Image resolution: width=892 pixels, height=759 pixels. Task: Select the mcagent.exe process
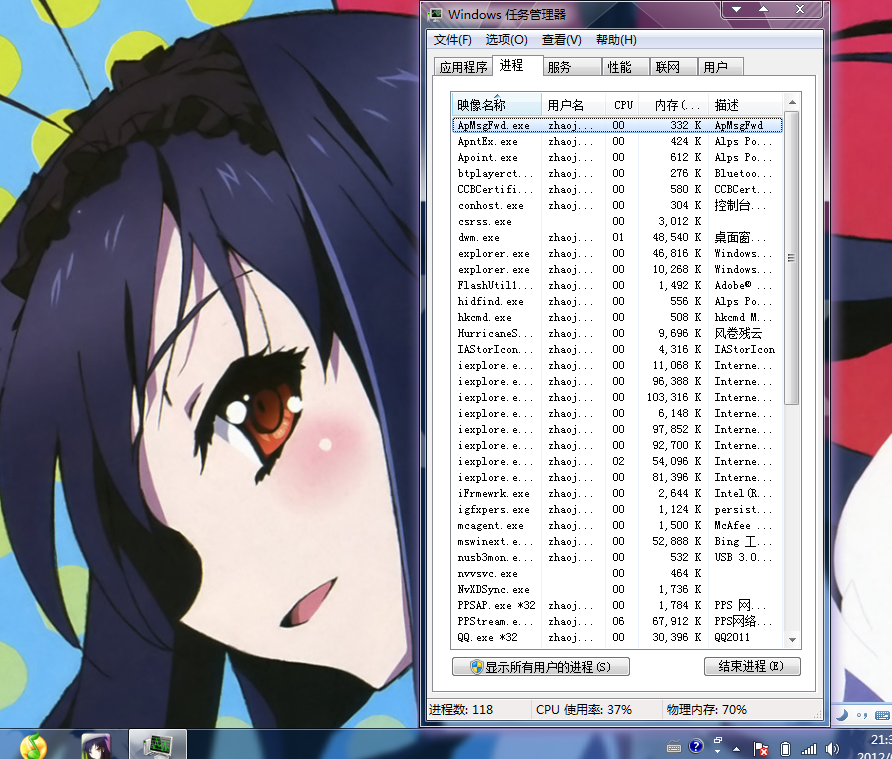[x=617, y=525]
